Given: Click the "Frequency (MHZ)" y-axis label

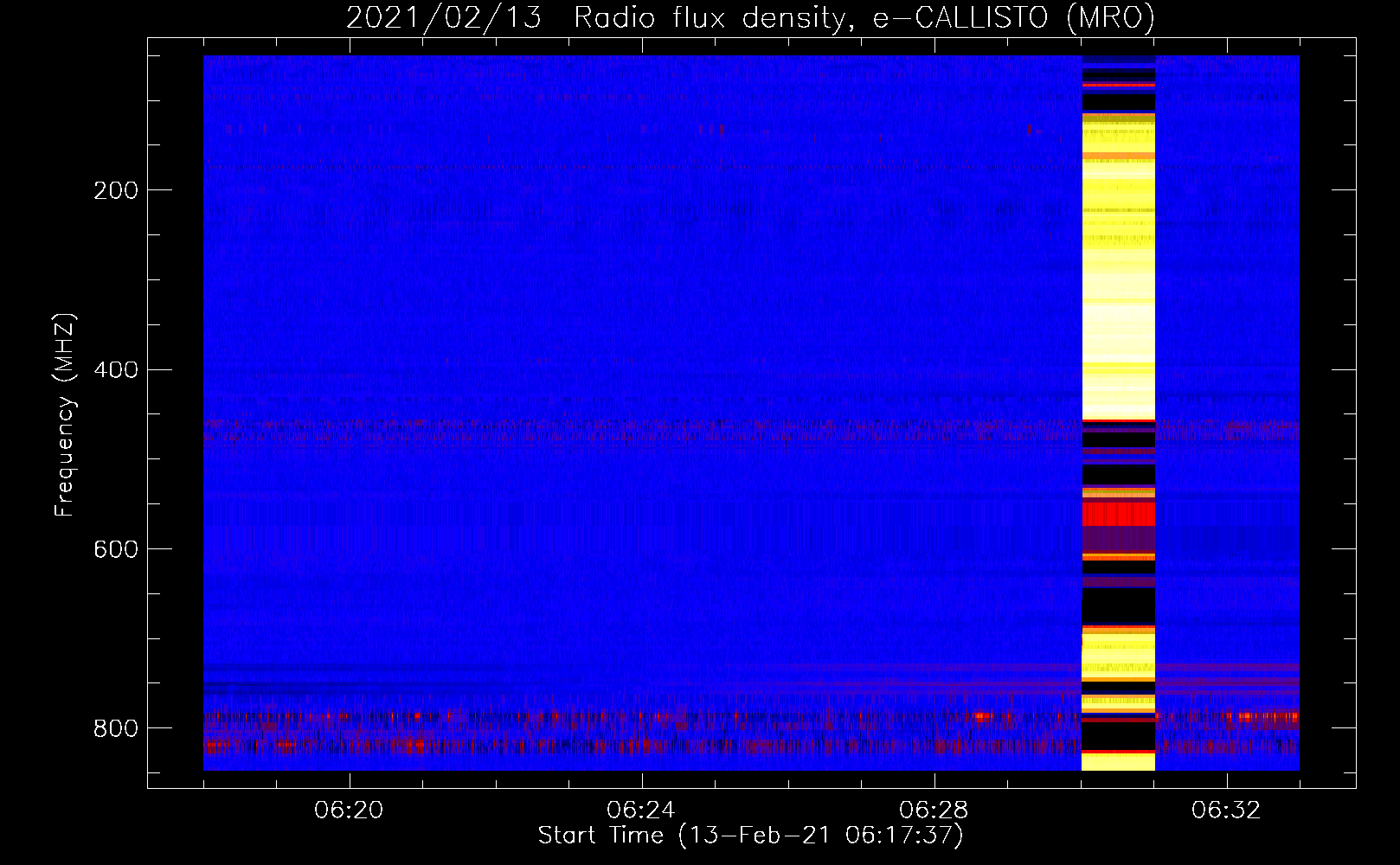Looking at the screenshot, I should pos(64,415).
